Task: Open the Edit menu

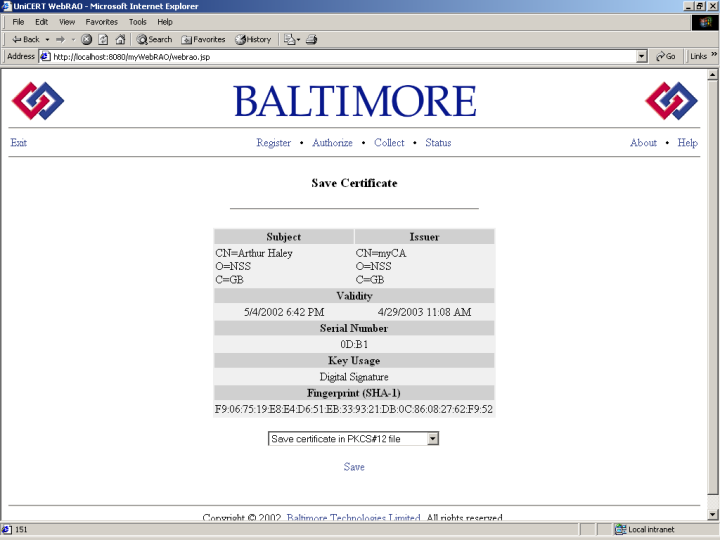Action: click(41, 22)
